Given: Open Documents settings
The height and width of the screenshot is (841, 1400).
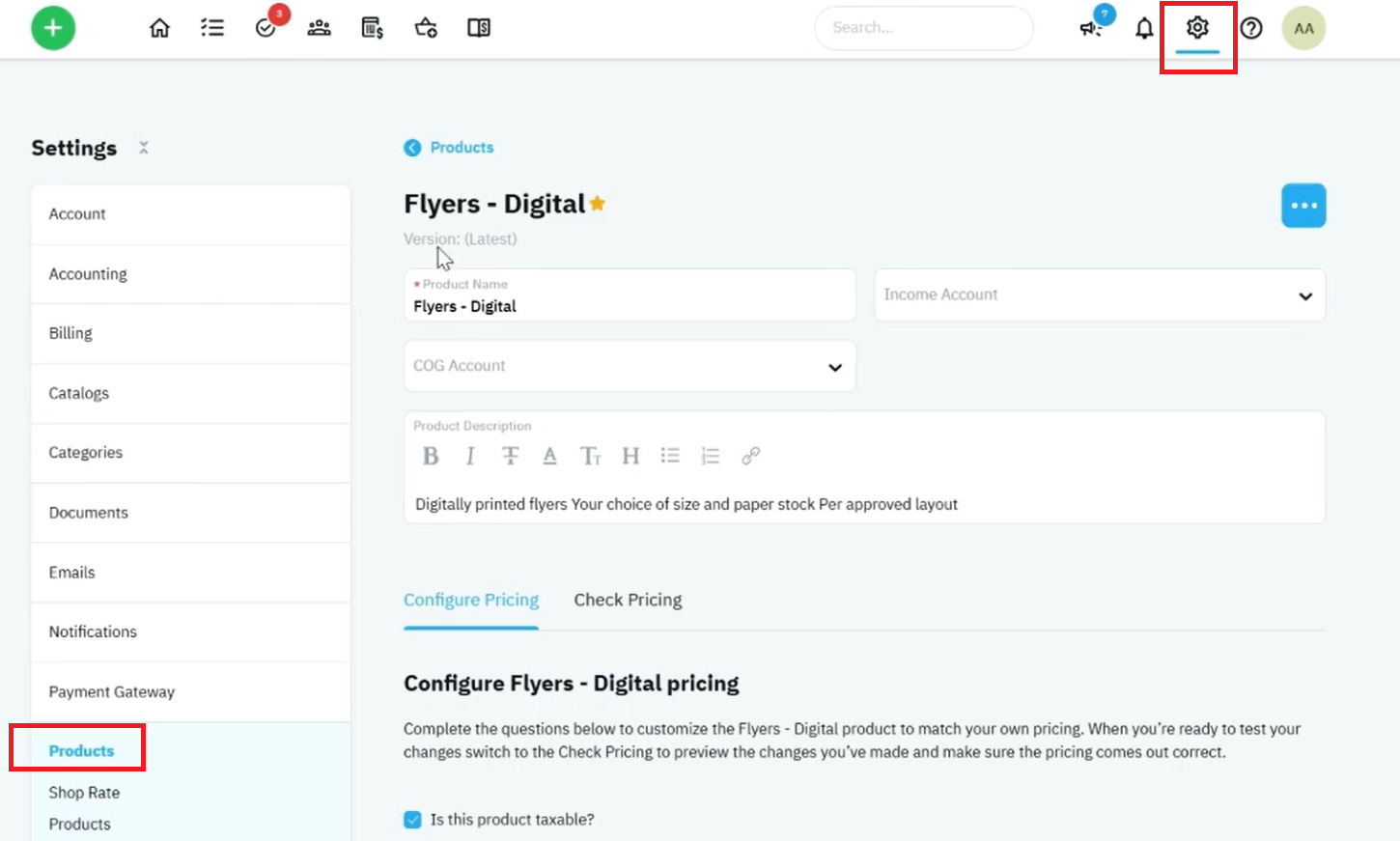Looking at the screenshot, I should pos(190,513).
